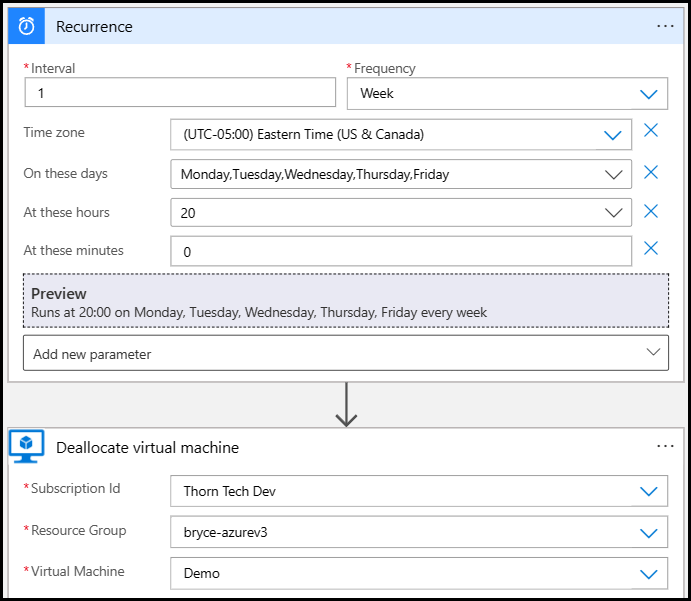Click the Recurrence alarm clock icon
691x601 pixels.
26,26
